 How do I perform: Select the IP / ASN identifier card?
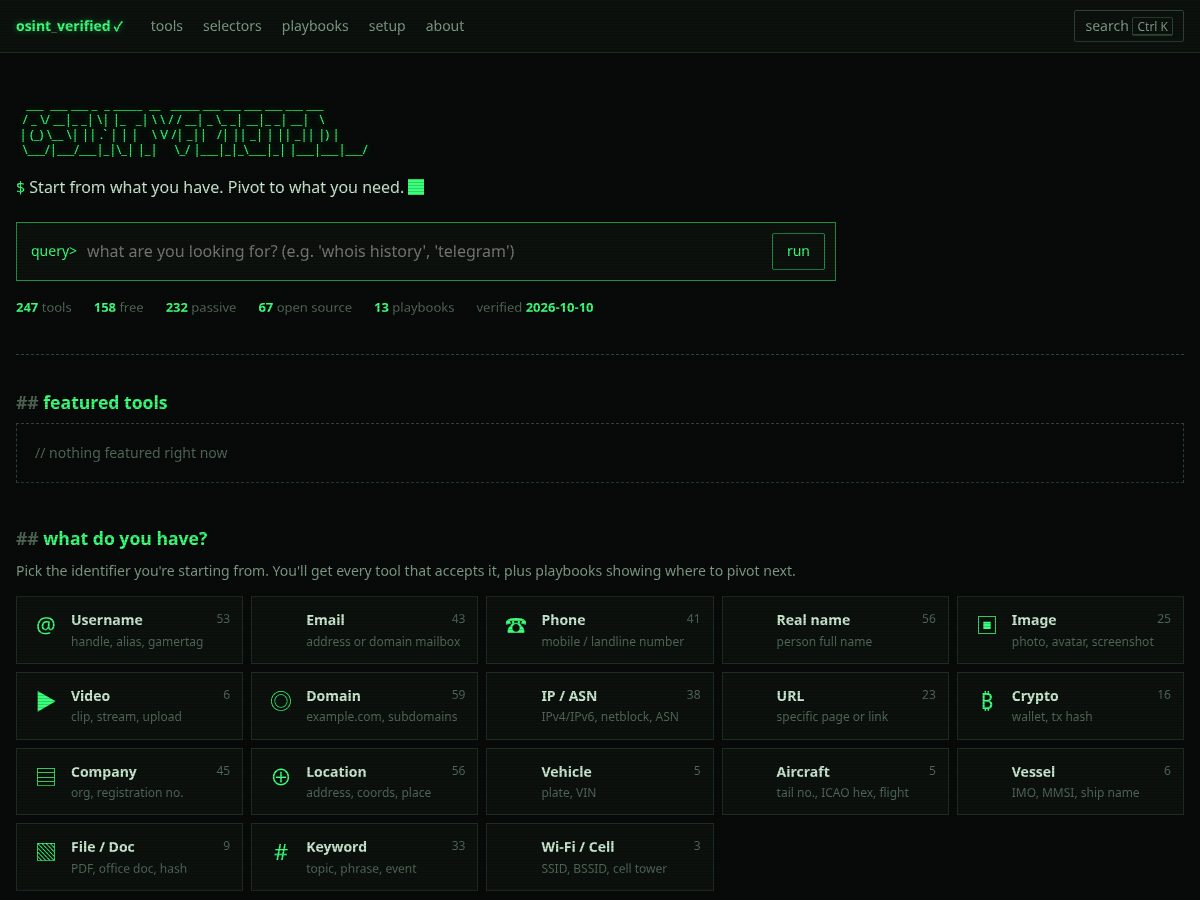click(x=600, y=706)
